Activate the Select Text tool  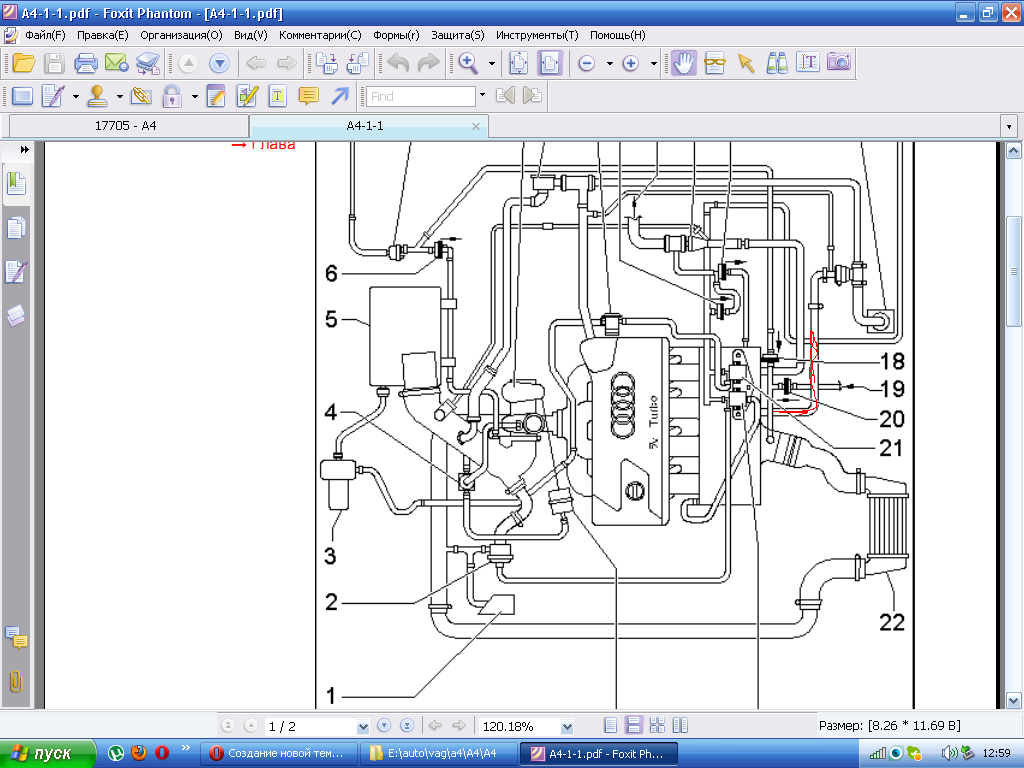click(808, 63)
